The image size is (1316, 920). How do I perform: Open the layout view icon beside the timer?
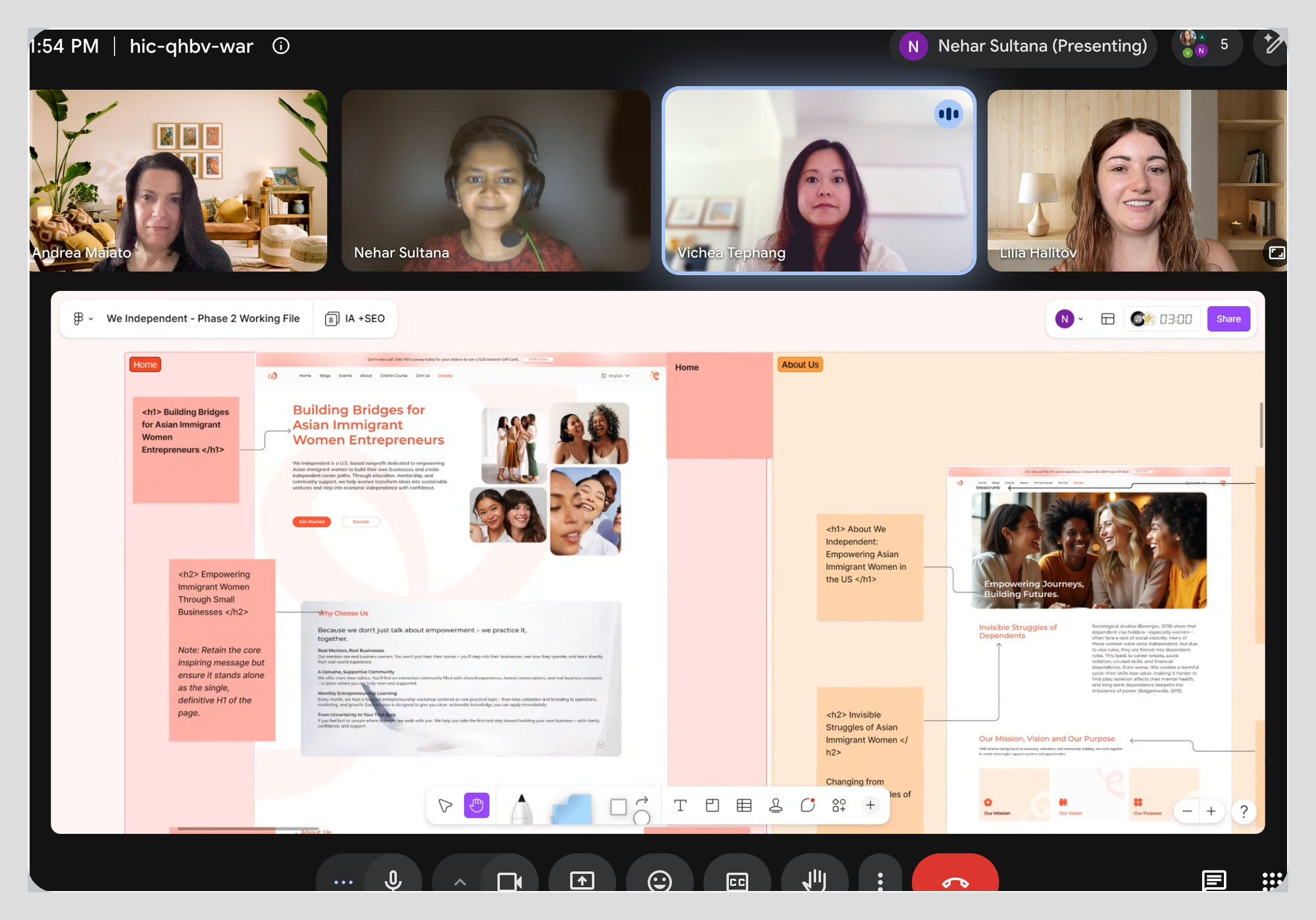[1107, 319]
